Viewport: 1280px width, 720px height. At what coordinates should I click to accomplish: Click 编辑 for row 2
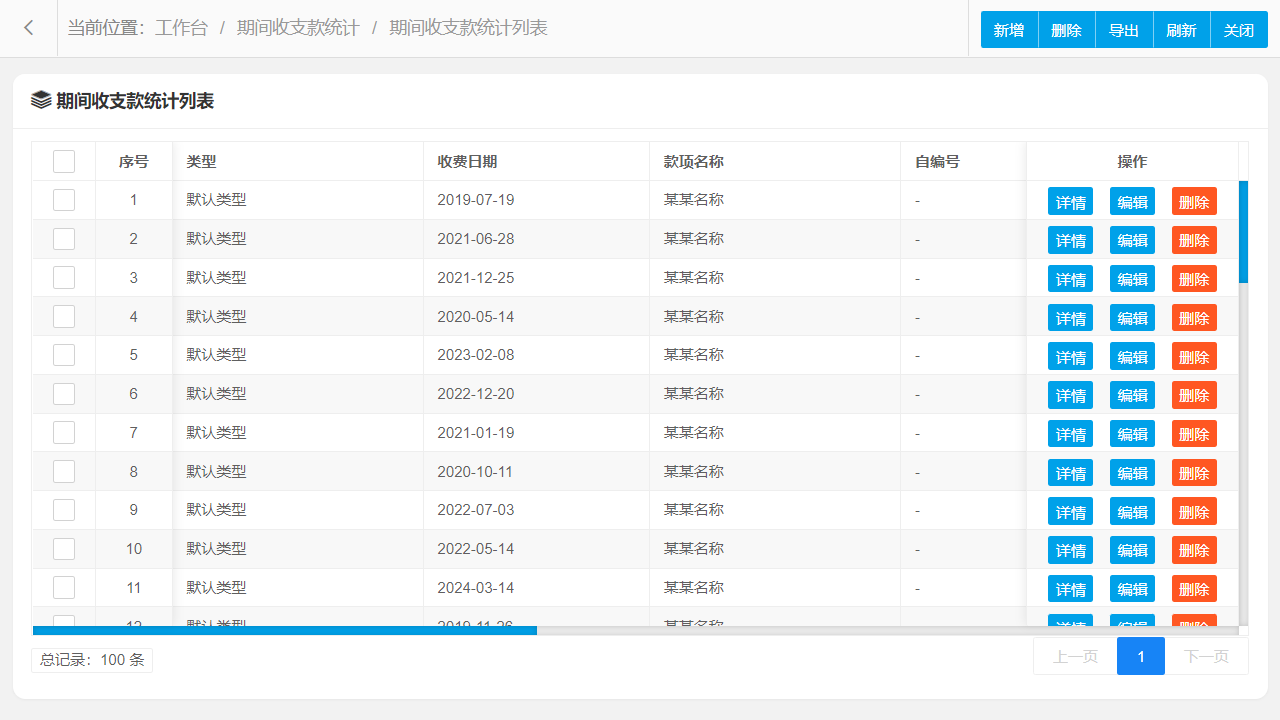1132,240
